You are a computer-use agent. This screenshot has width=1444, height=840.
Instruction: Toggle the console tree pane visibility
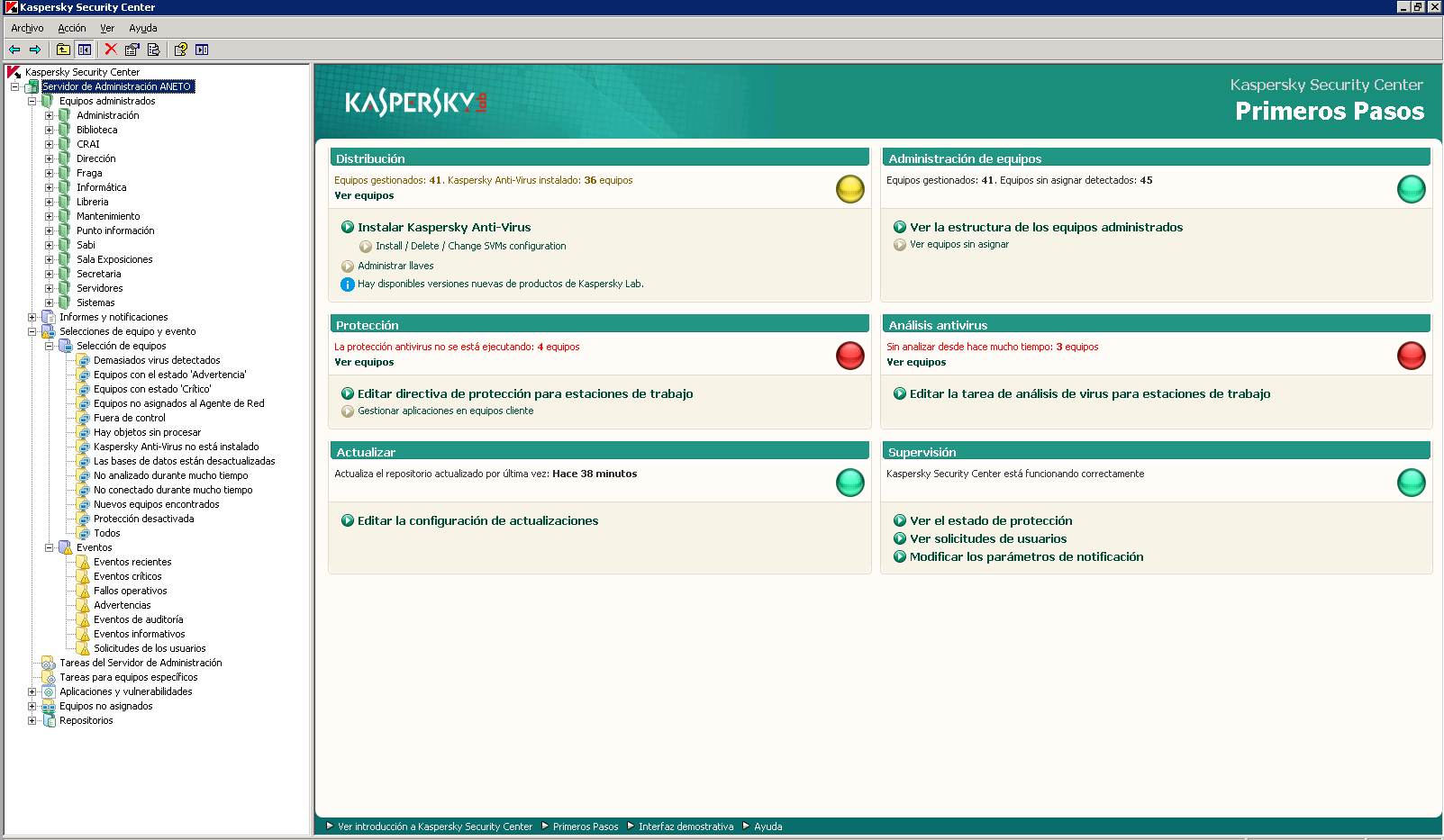point(85,50)
